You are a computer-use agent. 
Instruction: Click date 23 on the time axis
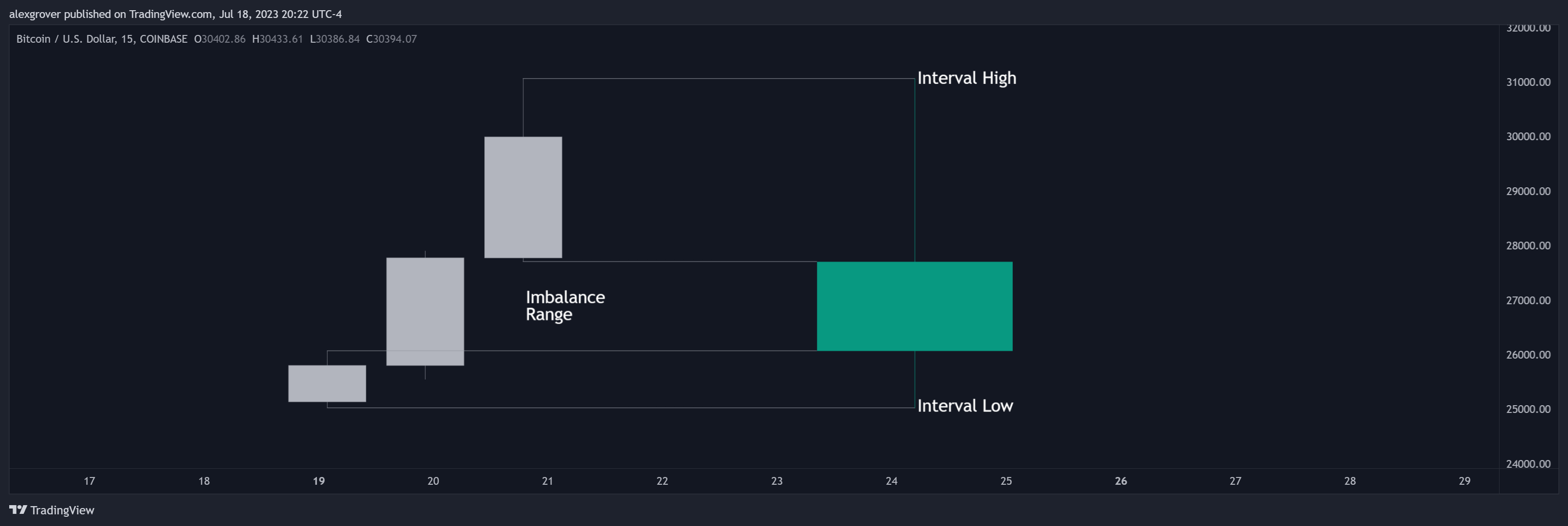tap(777, 481)
